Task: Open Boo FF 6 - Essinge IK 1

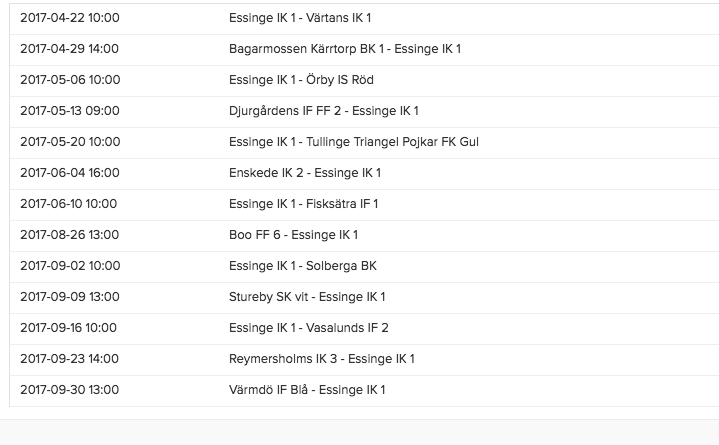Action: click(x=293, y=235)
